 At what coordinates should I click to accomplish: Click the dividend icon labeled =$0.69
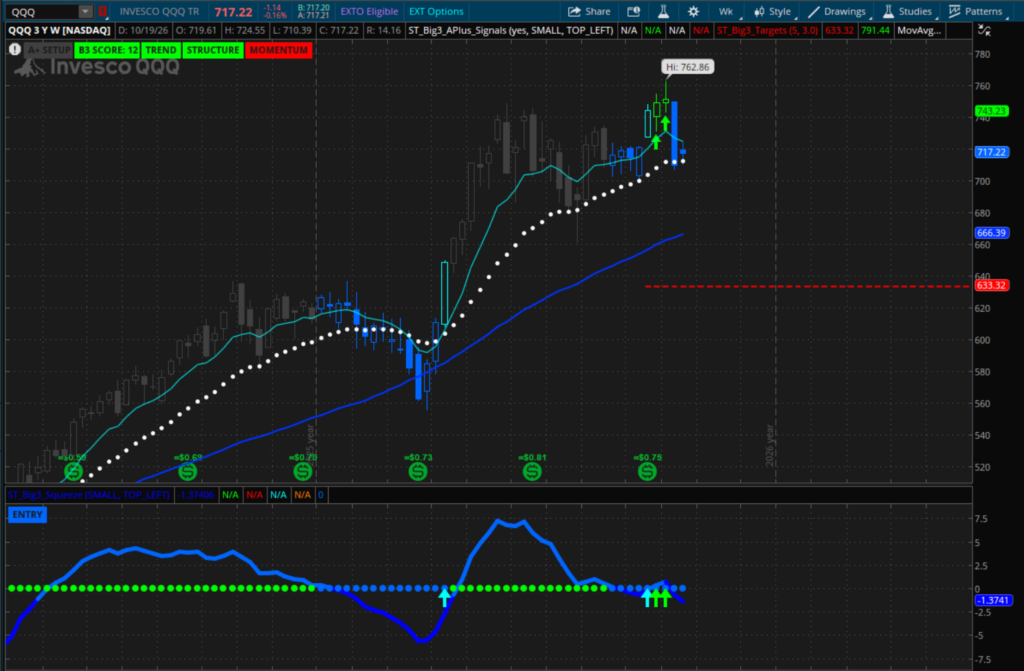187,470
